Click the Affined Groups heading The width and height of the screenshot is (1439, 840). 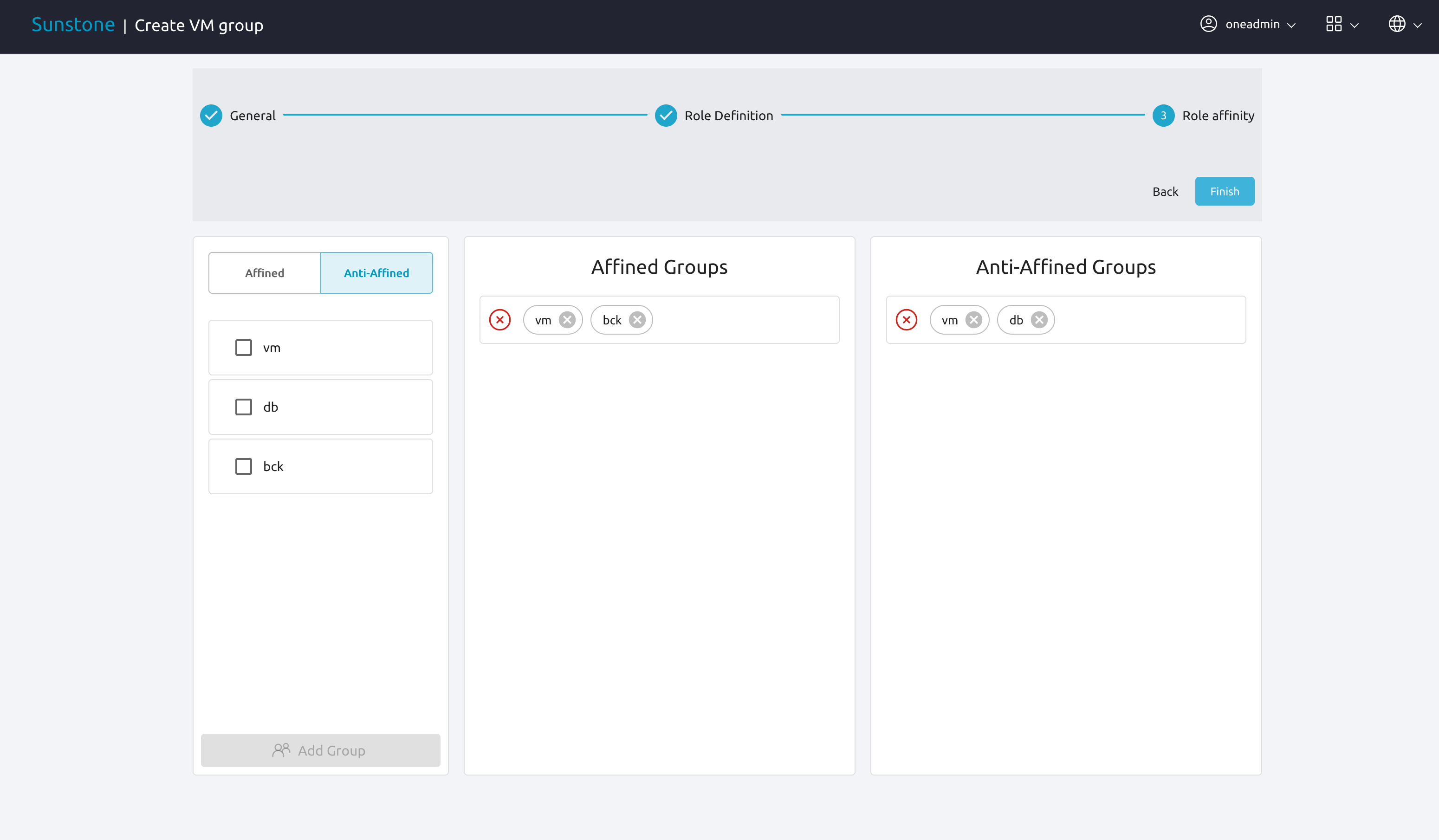[x=660, y=267]
